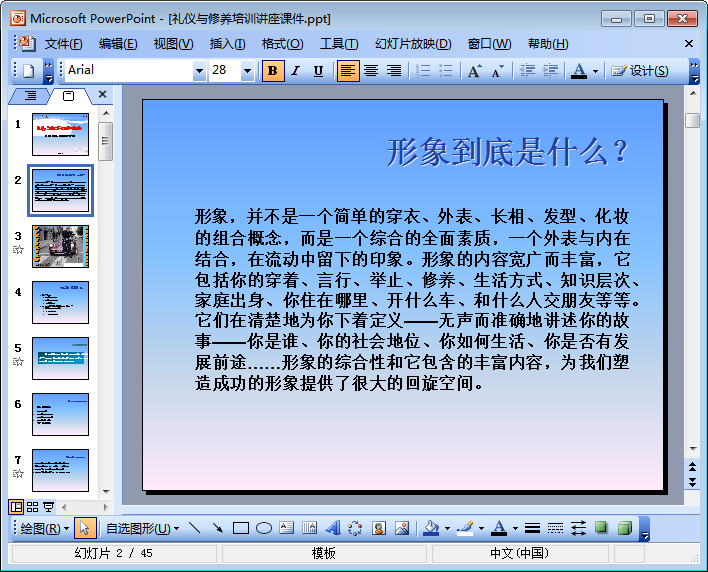Toggle Underline formatting

tap(318, 71)
